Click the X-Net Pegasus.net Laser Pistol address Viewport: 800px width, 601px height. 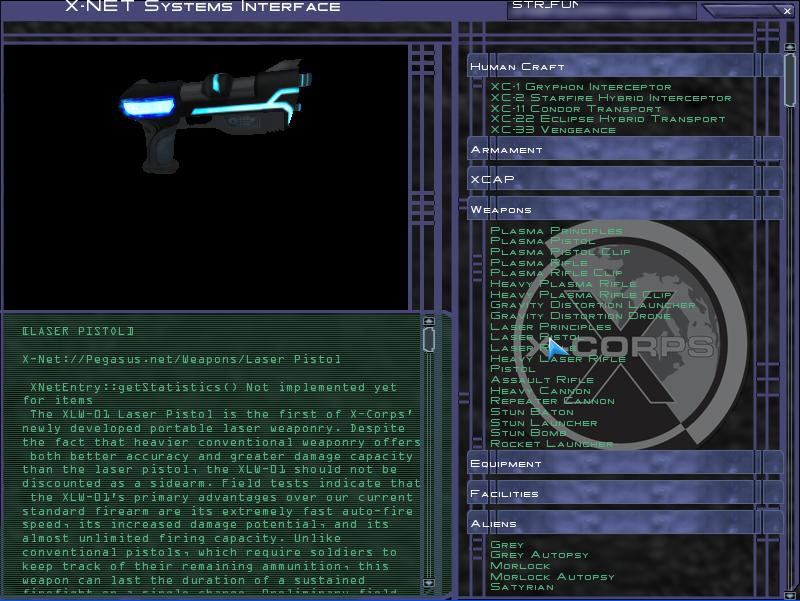coord(181,359)
